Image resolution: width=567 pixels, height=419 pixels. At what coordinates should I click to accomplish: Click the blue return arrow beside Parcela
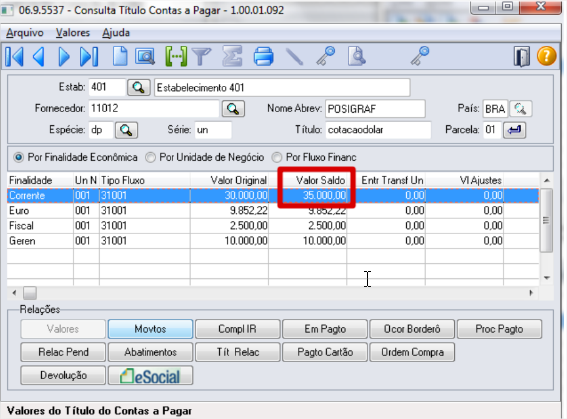[515, 130]
